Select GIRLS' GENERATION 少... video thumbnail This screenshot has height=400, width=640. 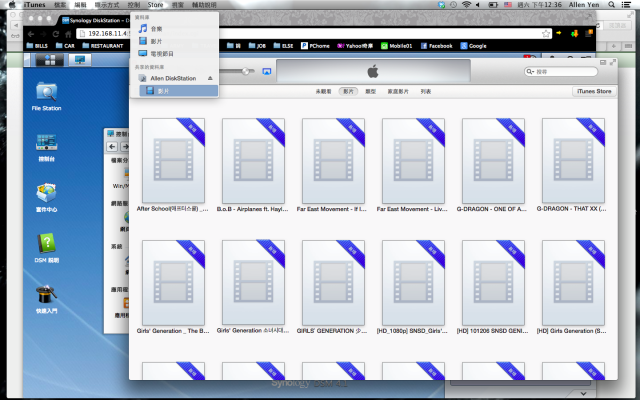click(x=333, y=282)
